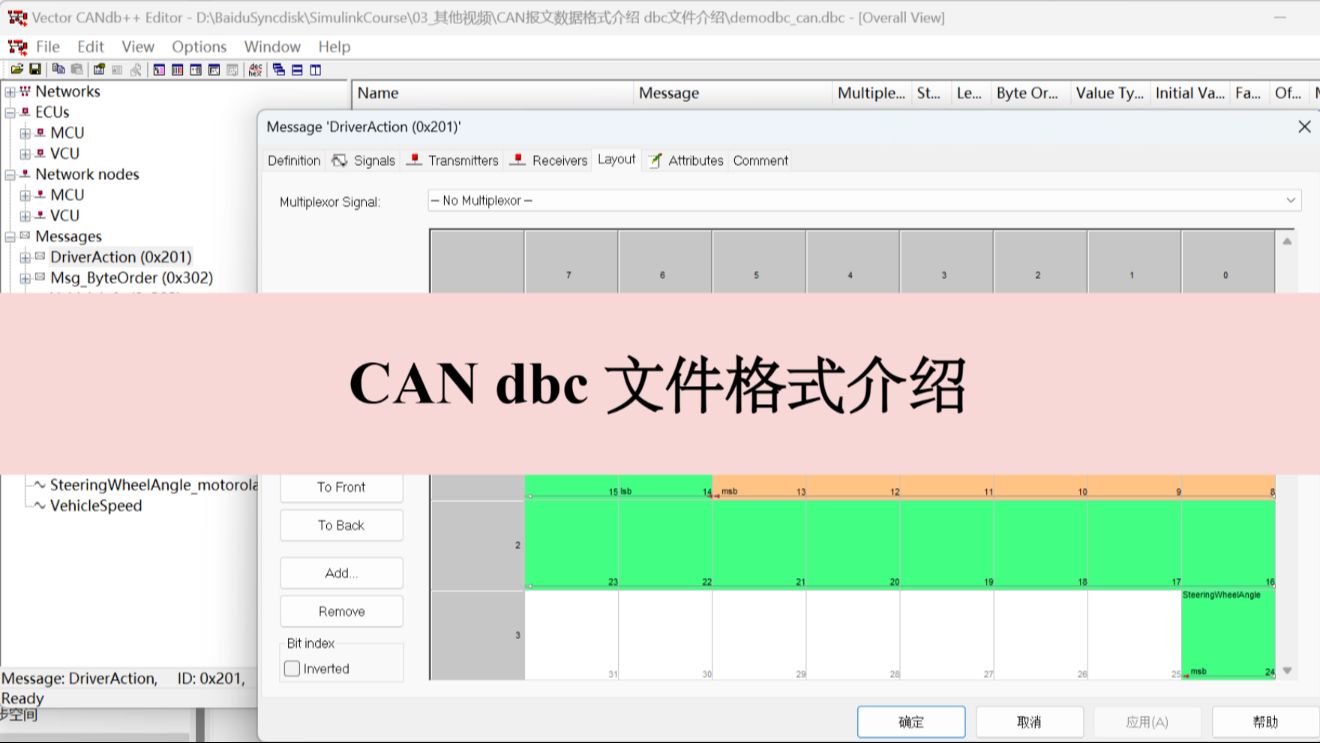1320x743 pixels.
Task: Collapse the Network nodes tree node
Action: (10, 174)
